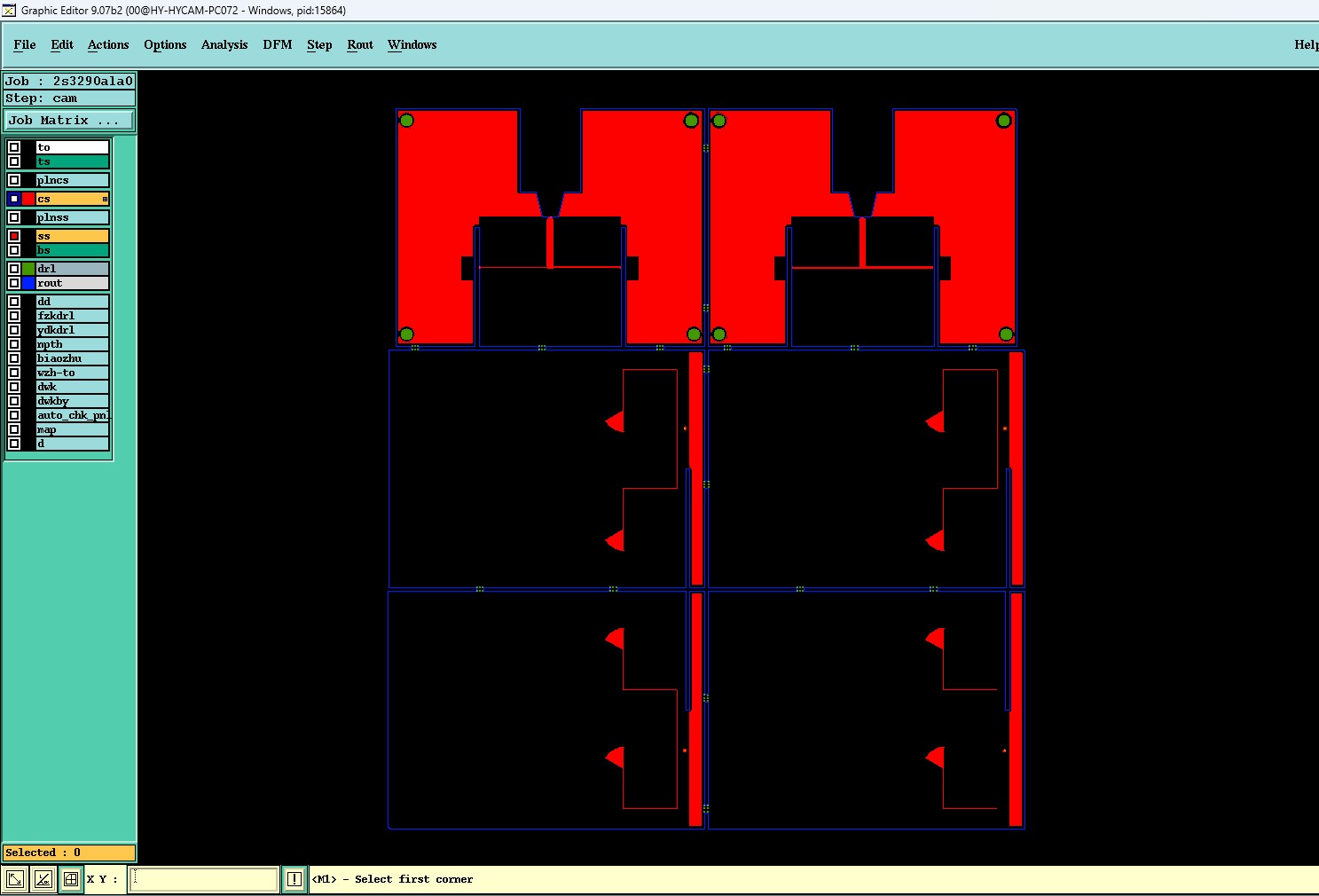1319x896 pixels.
Task: Click the Graphic Editor title bar icon
Action: click(x=9, y=11)
